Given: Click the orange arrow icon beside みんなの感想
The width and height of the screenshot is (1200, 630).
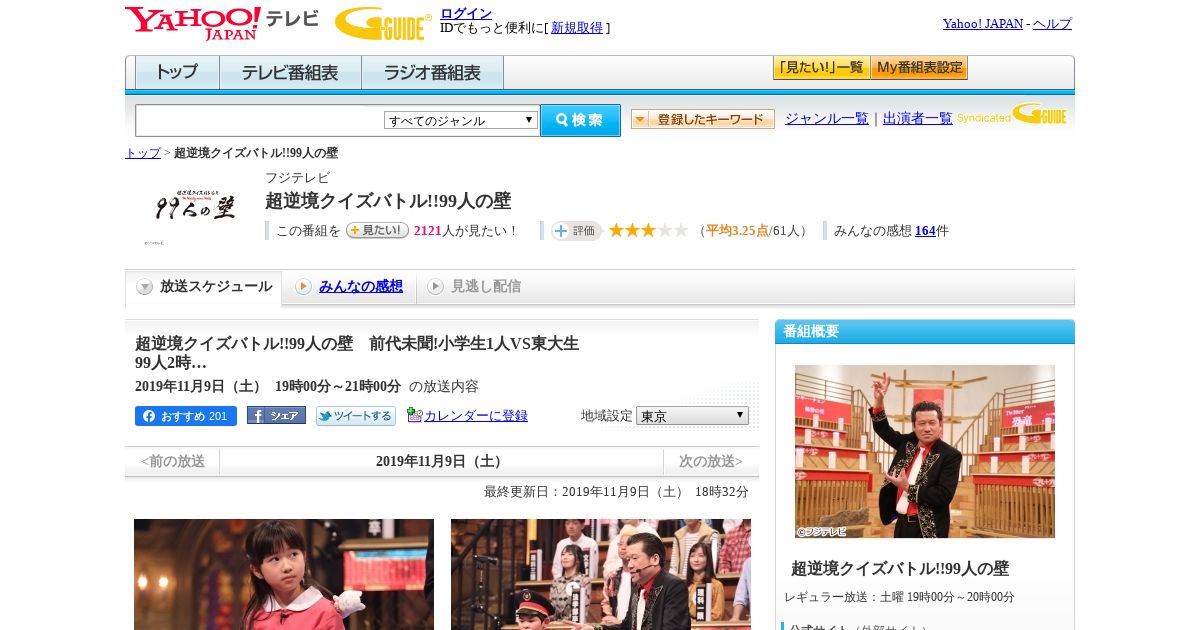Looking at the screenshot, I should click(x=303, y=287).
